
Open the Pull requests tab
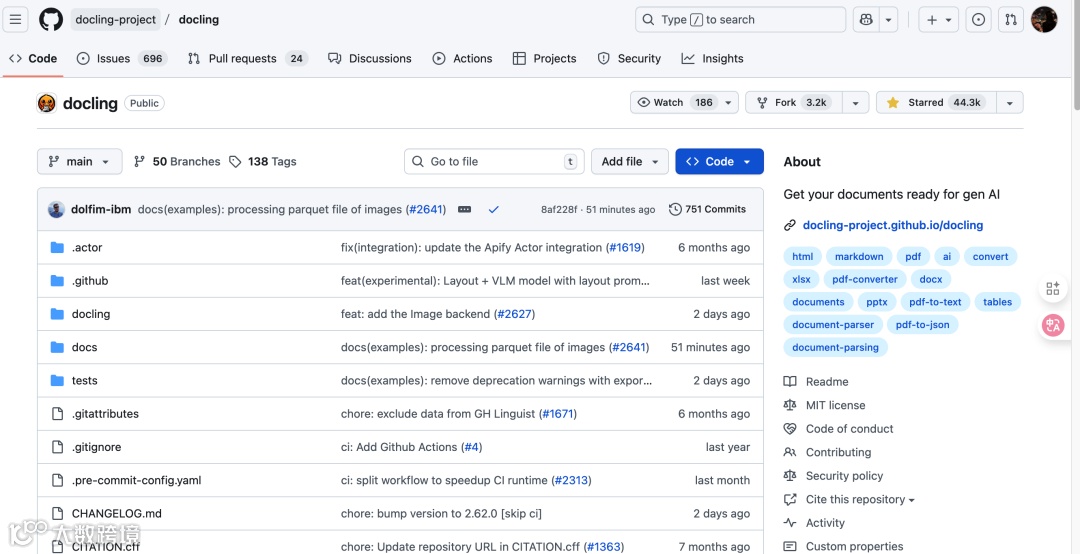[x=247, y=59]
